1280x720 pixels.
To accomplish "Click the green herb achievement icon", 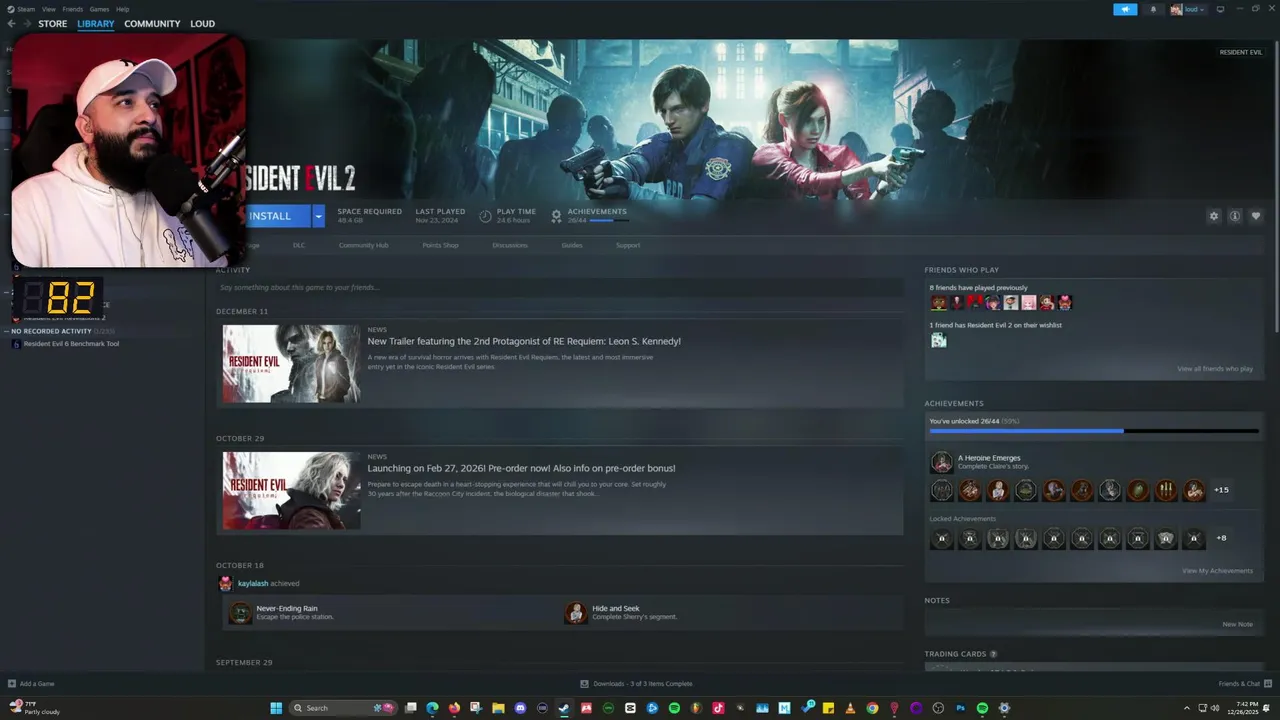I will [1138, 490].
